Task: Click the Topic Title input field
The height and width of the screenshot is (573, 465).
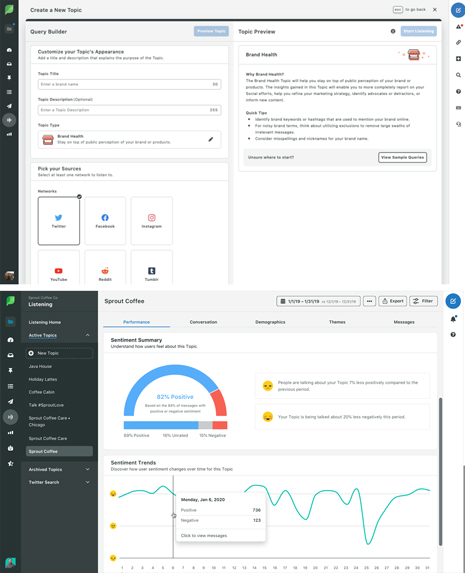Action: (129, 84)
